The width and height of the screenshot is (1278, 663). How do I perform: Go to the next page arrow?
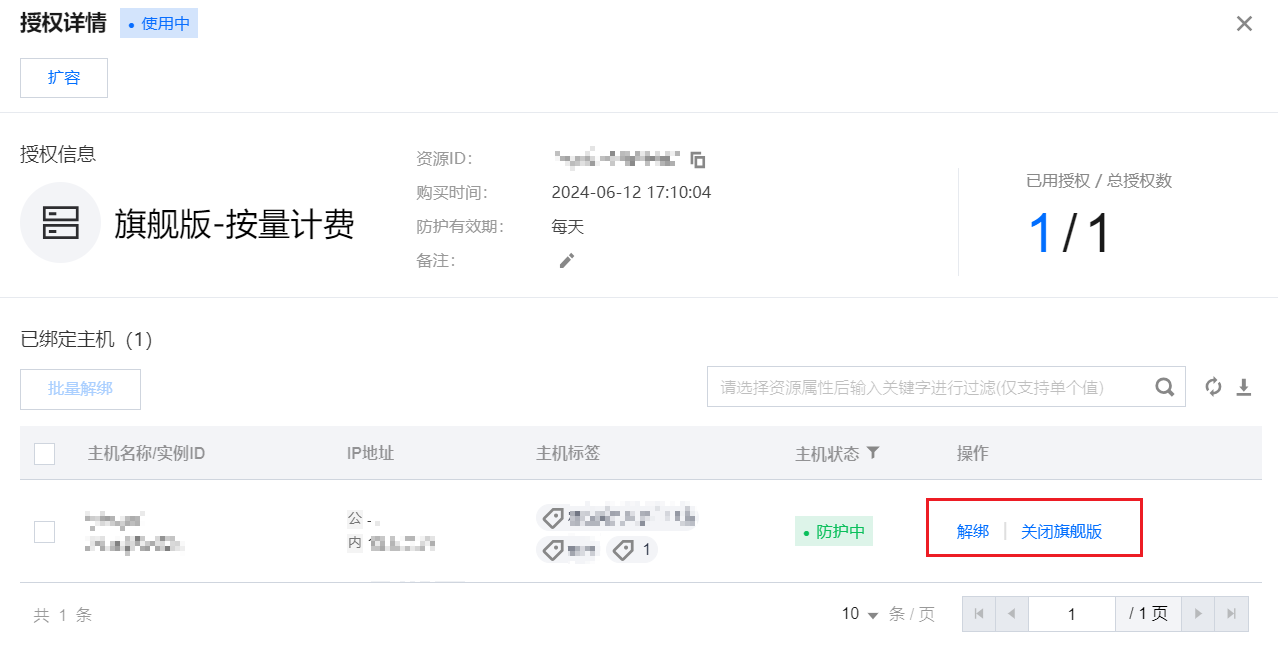(x=1198, y=614)
